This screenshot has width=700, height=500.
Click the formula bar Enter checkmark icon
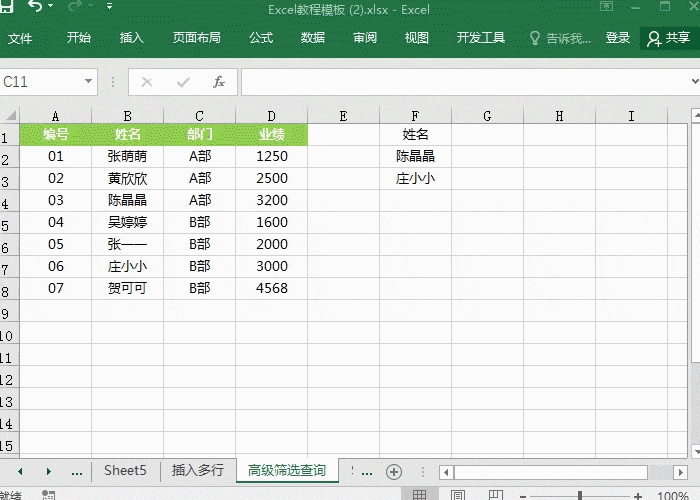coord(183,82)
